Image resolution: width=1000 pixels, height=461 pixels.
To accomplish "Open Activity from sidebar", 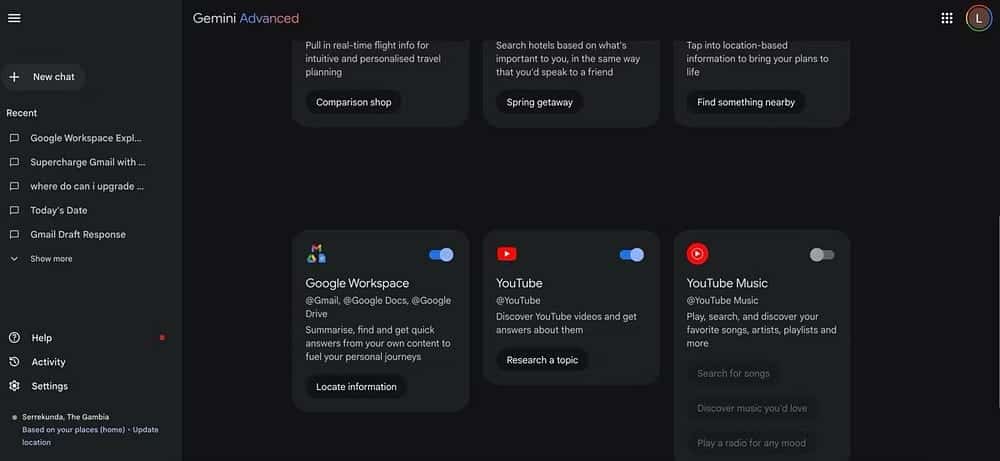I will coord(48,362).
